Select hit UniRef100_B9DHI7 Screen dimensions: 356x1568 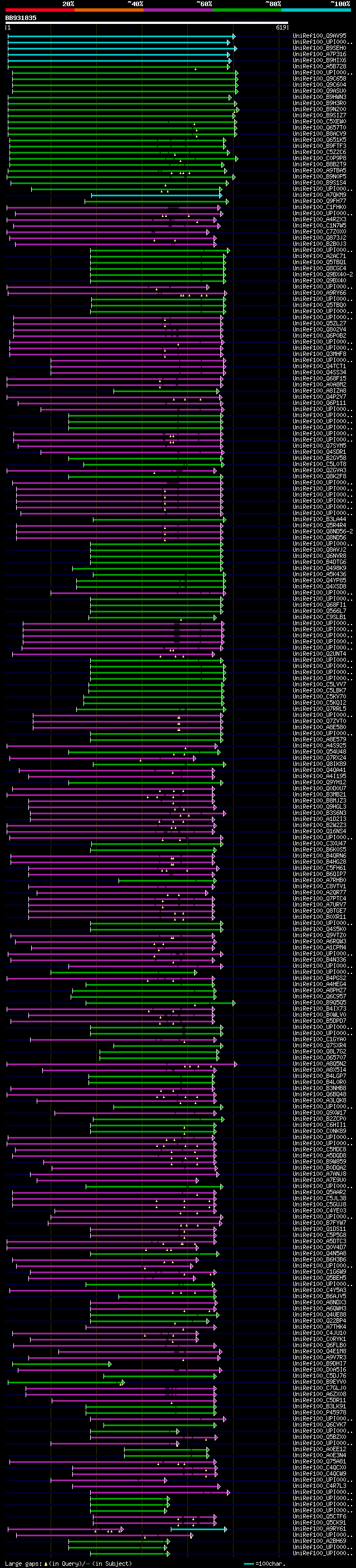(x=319, y=1363)
